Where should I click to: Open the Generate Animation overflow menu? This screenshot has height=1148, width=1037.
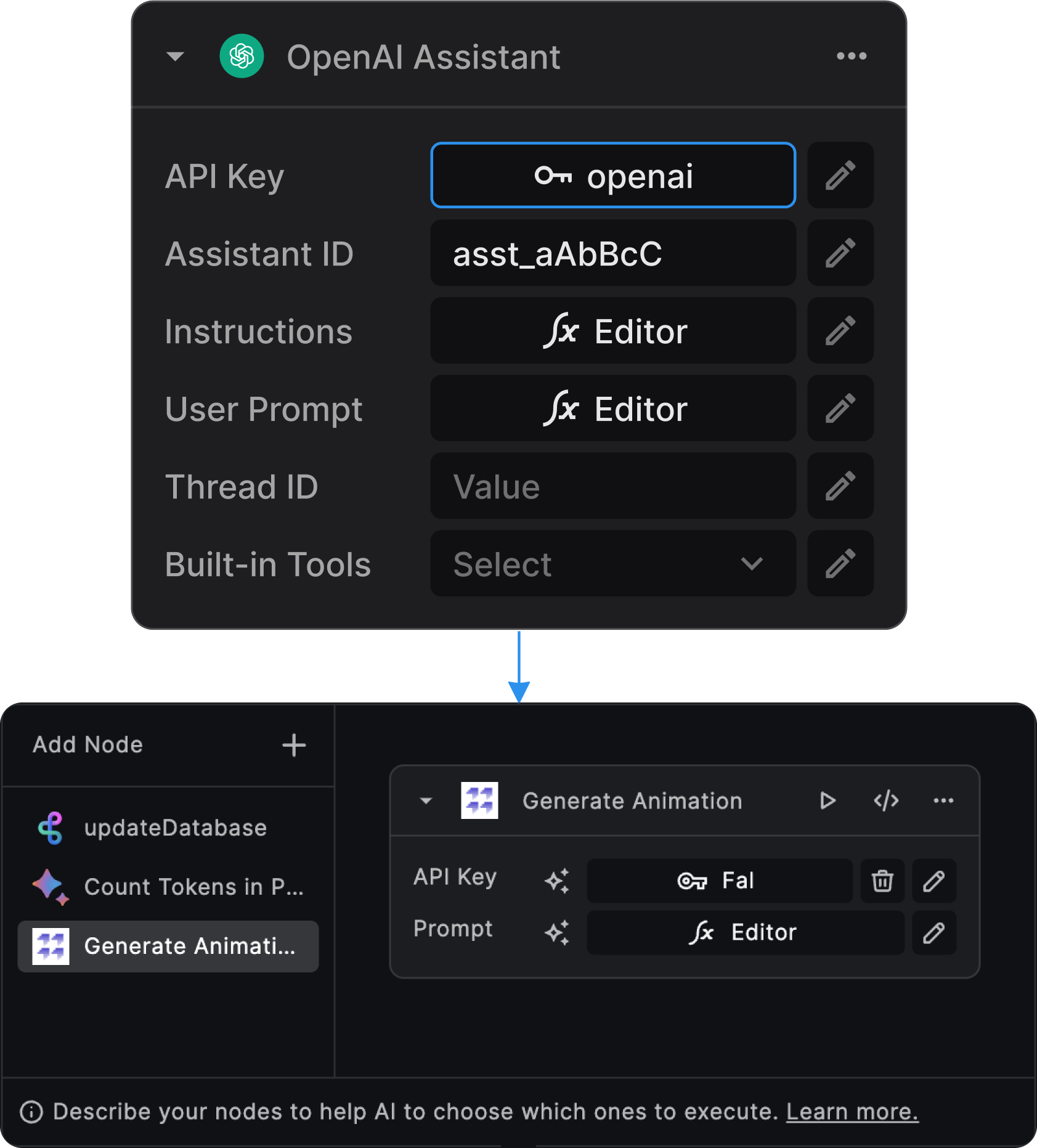click(943, 800)
